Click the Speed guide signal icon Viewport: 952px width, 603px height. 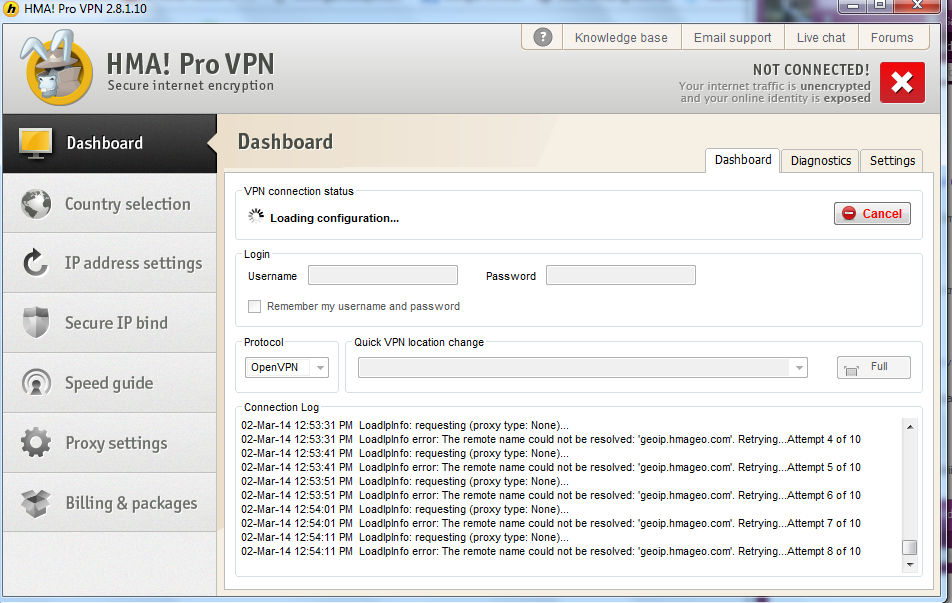coord(36,383)
